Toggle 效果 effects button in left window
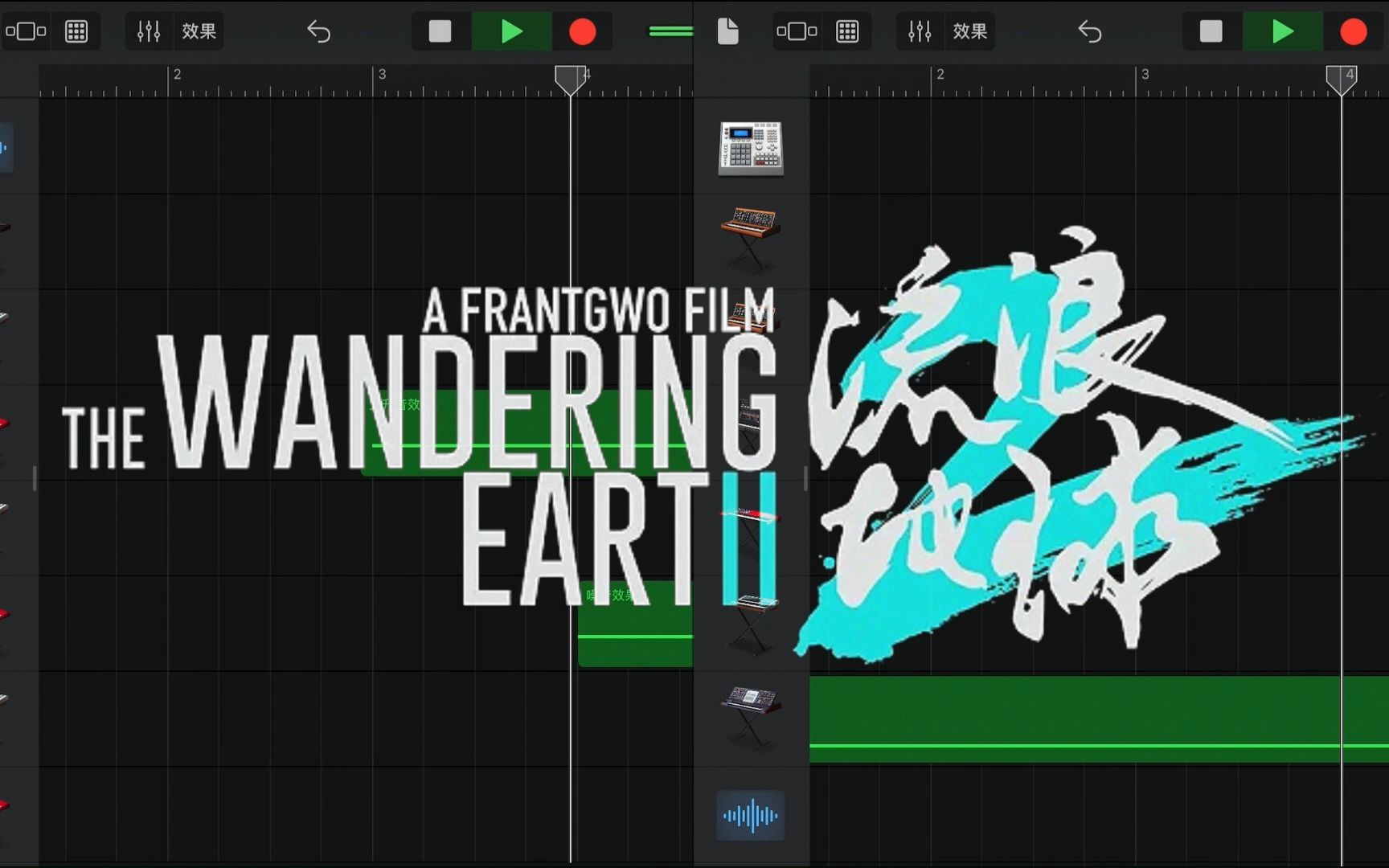The width and height of the screenshot is (1389, 868). coord(199,31)
